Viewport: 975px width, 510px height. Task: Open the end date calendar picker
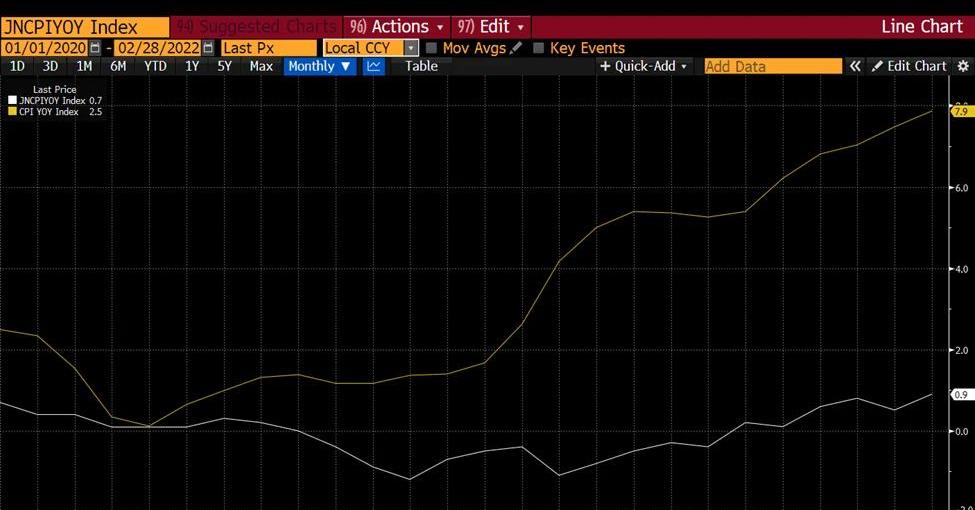(208, 48)
